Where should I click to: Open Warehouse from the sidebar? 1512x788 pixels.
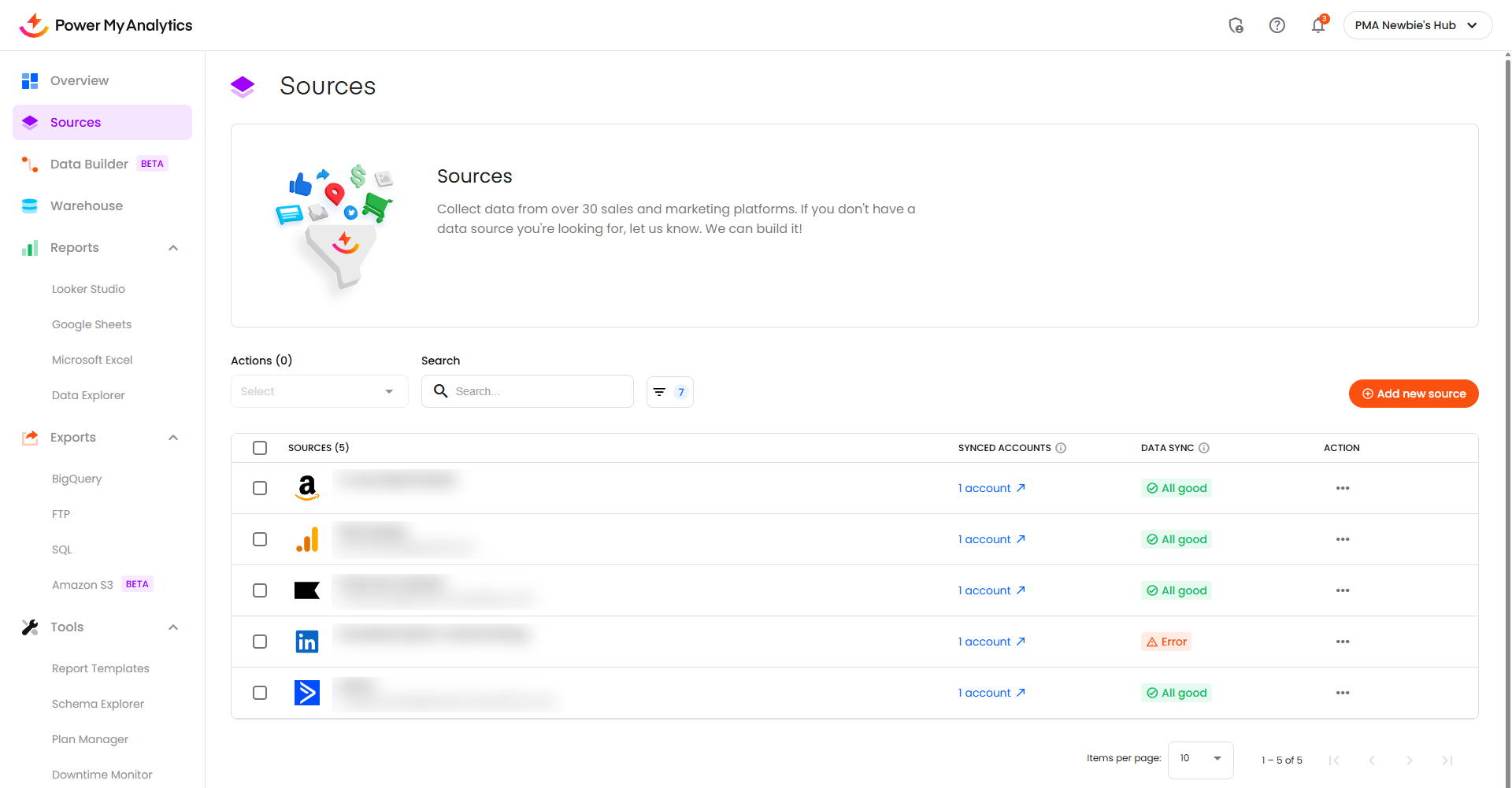pos(87,205)
